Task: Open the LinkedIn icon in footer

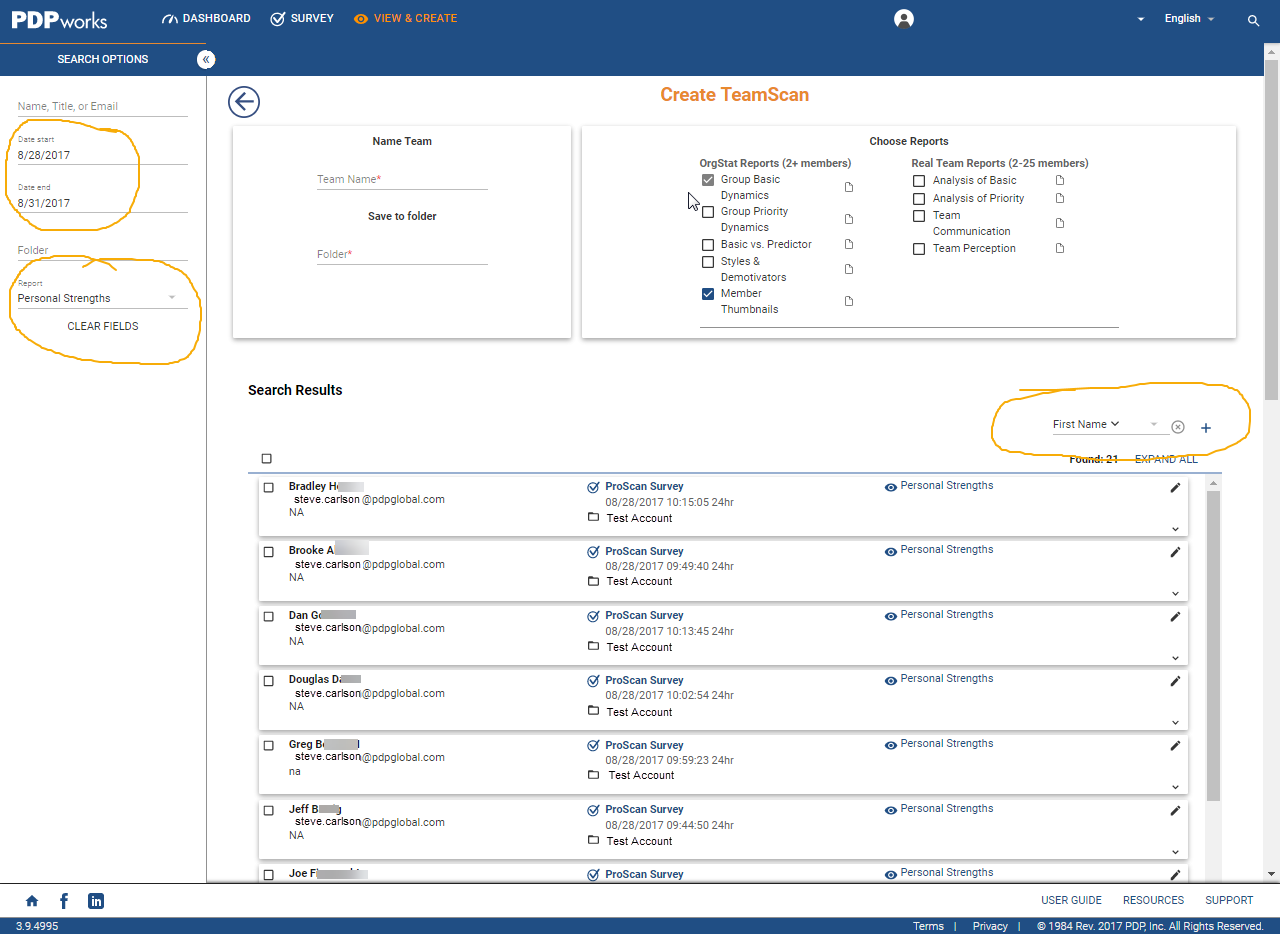Action: (96, 901)
